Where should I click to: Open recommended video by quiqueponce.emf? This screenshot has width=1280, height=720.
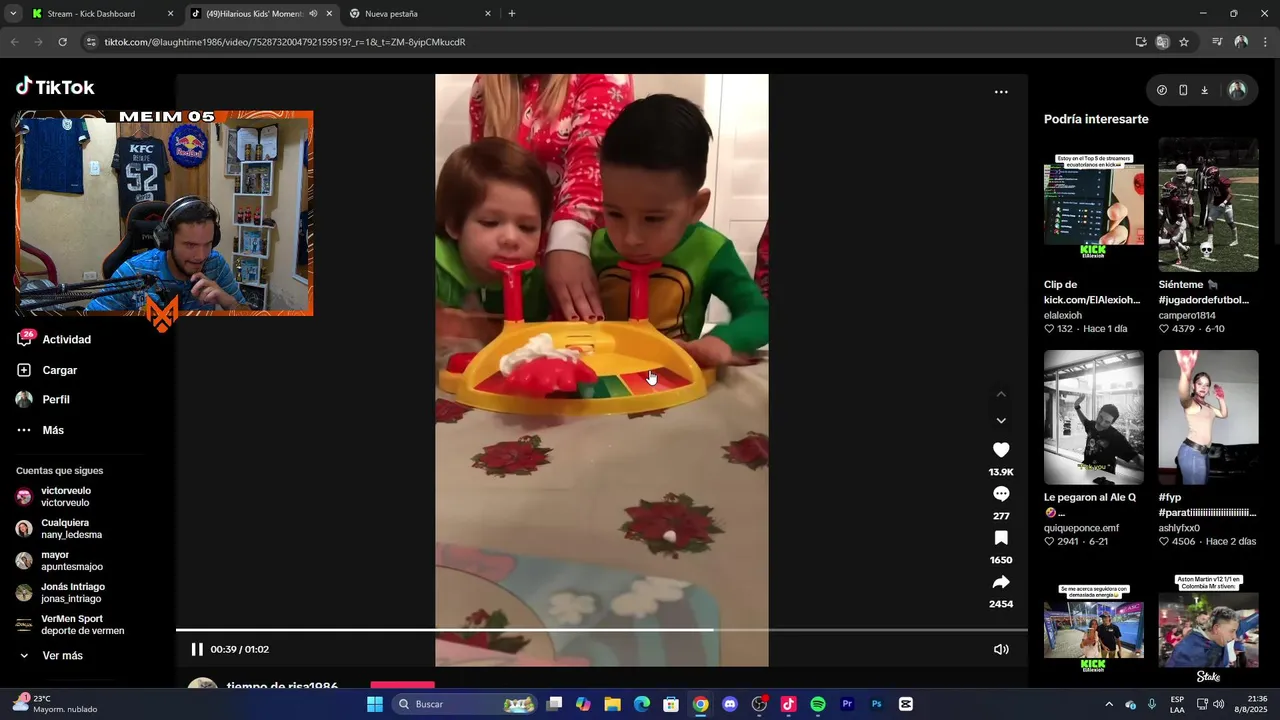click(1094, 418)
